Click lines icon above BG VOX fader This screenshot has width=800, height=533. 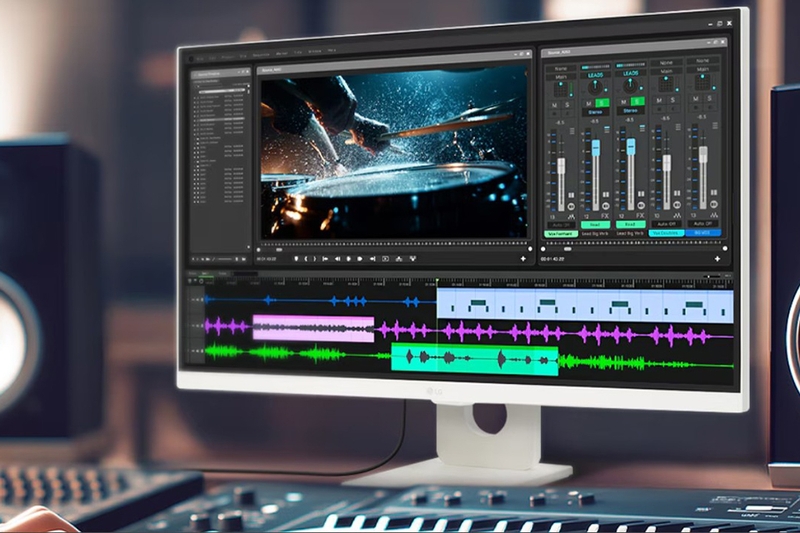(715, 125)
